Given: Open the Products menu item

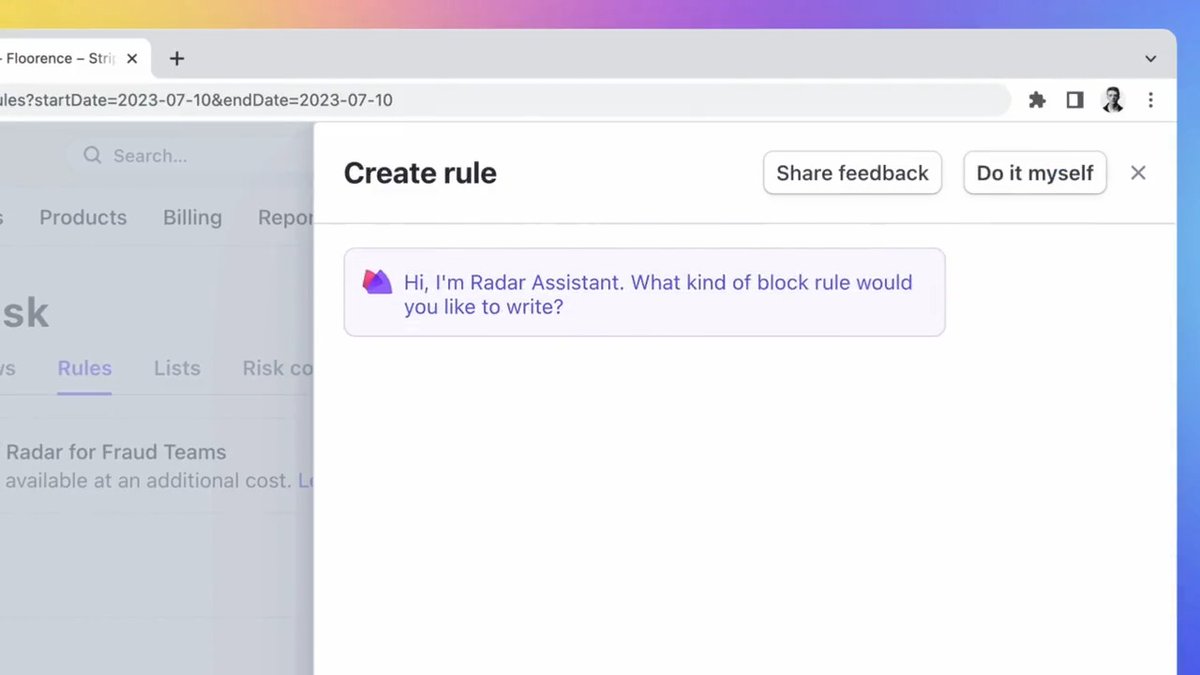Looking at the screenshot, I should [83, 218].
